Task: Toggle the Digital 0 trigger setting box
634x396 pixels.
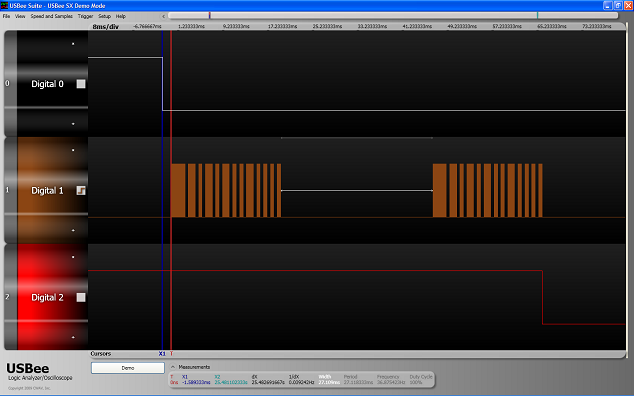Action: click(x=81, y=84)
